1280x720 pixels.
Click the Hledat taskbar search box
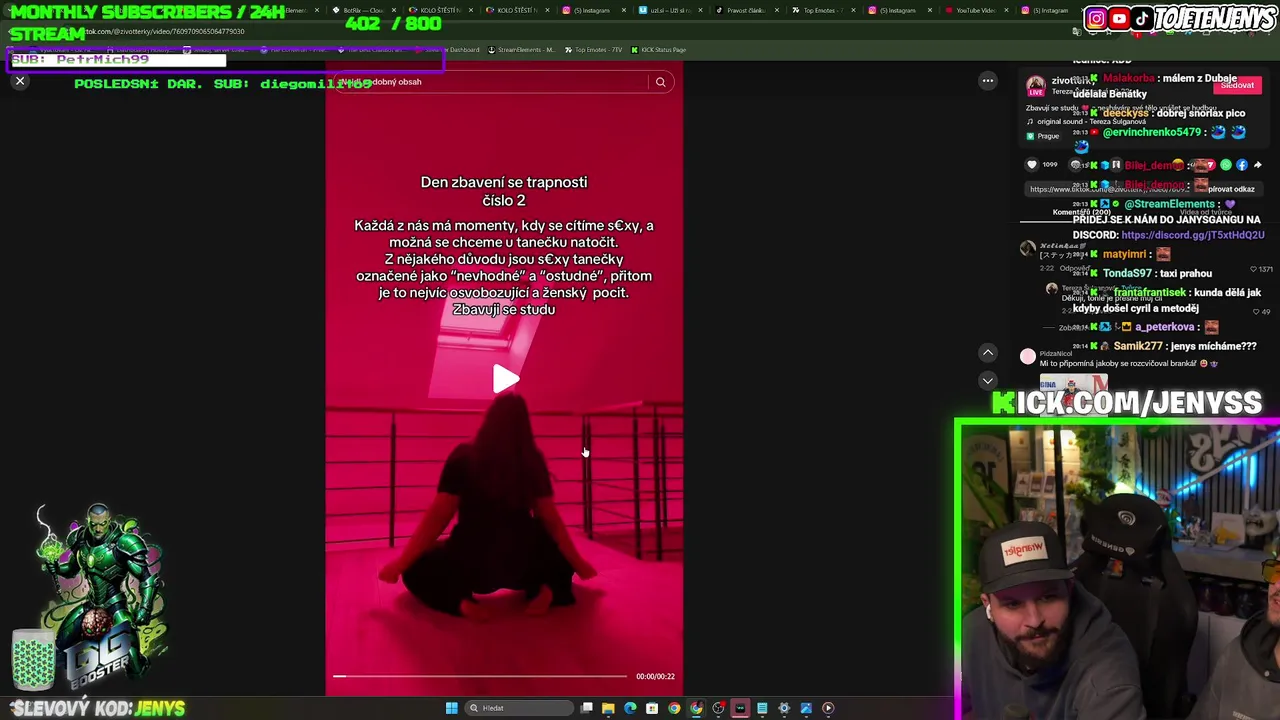pos(519,708)
